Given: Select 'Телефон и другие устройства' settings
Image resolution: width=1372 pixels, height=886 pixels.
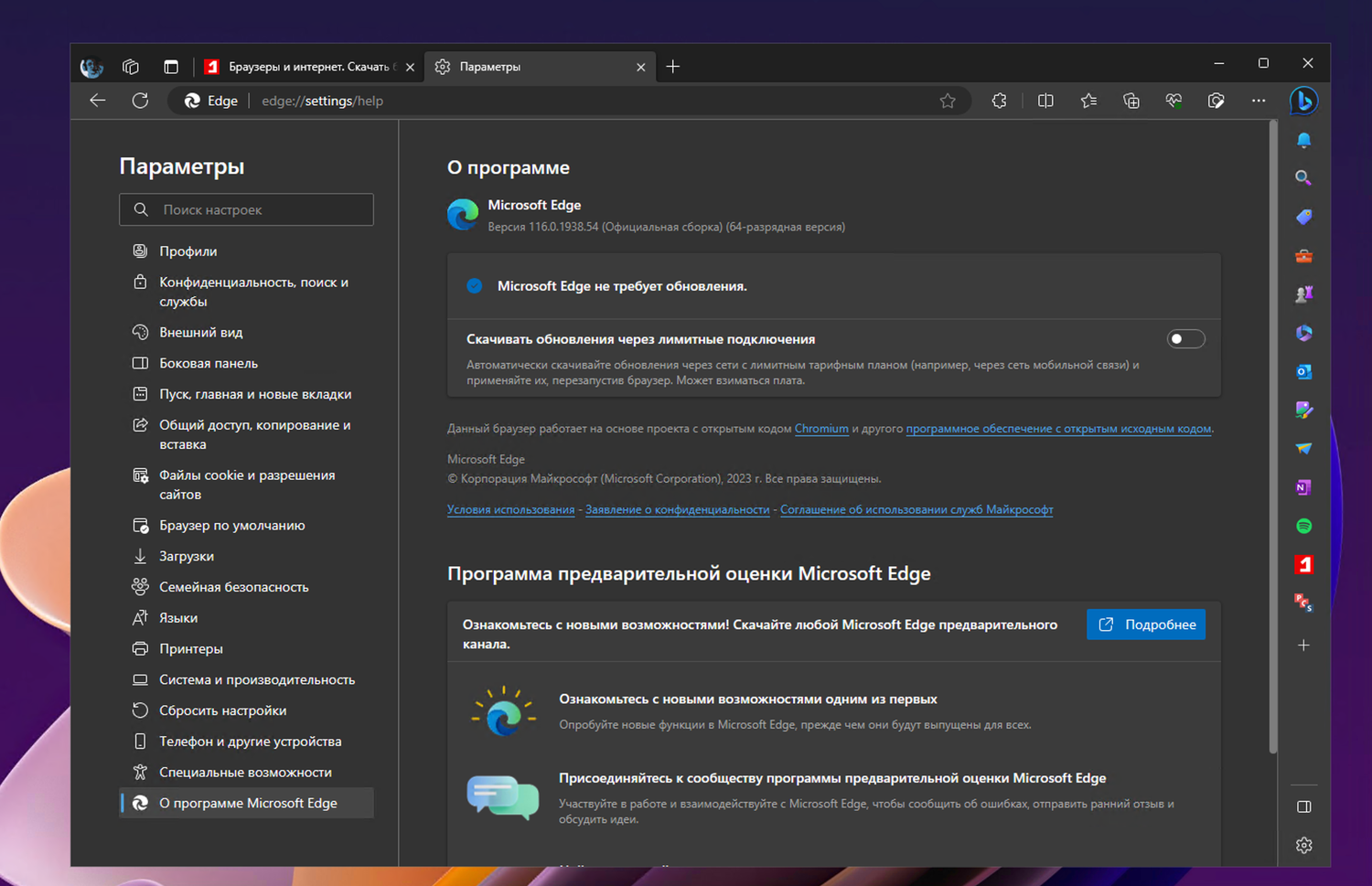Looking at the screenshot, I should coord(246,742).
